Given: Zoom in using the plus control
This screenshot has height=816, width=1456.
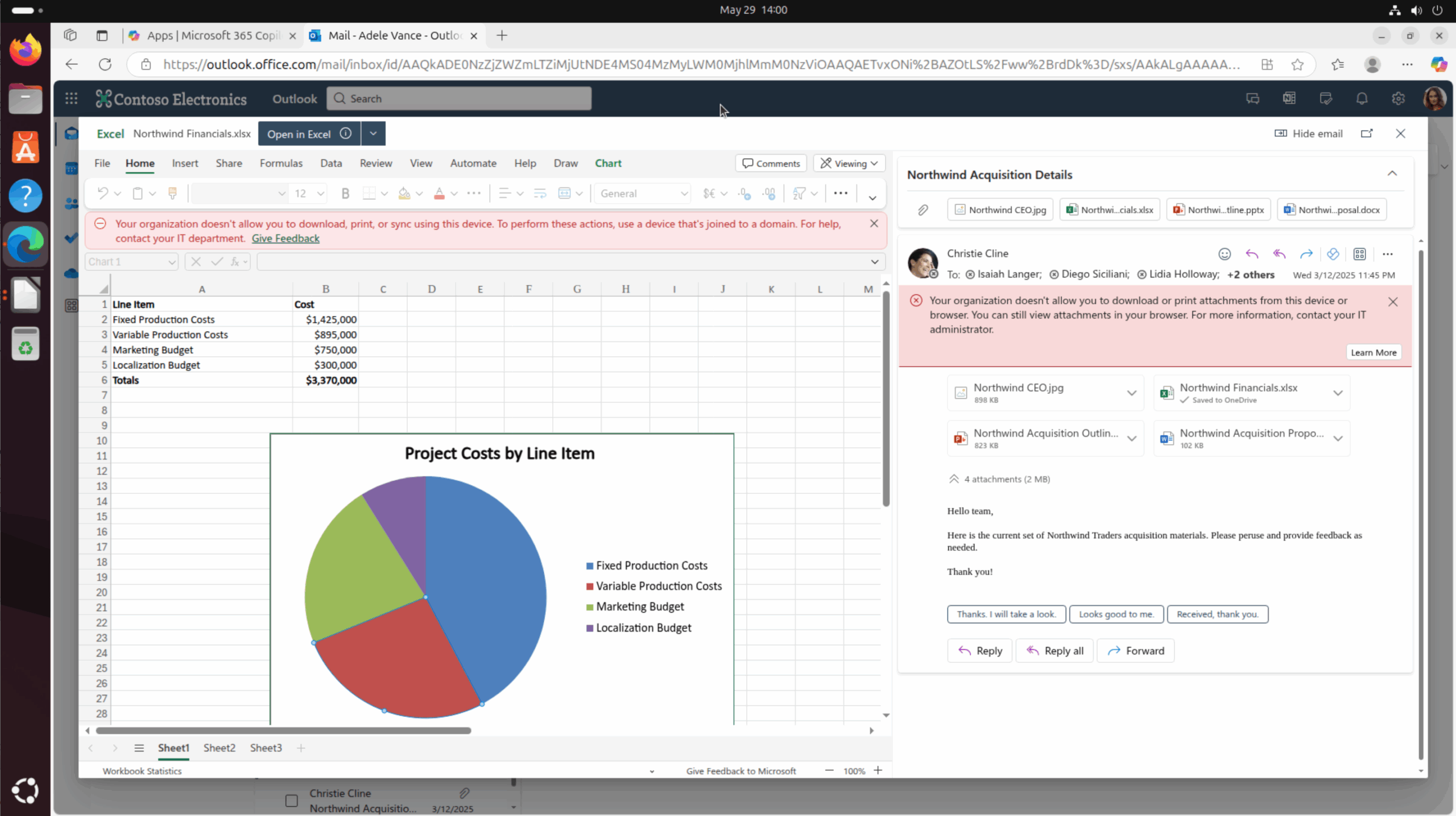Looking at the screenshot, I should pyautogui.click(x=878, y=771).
